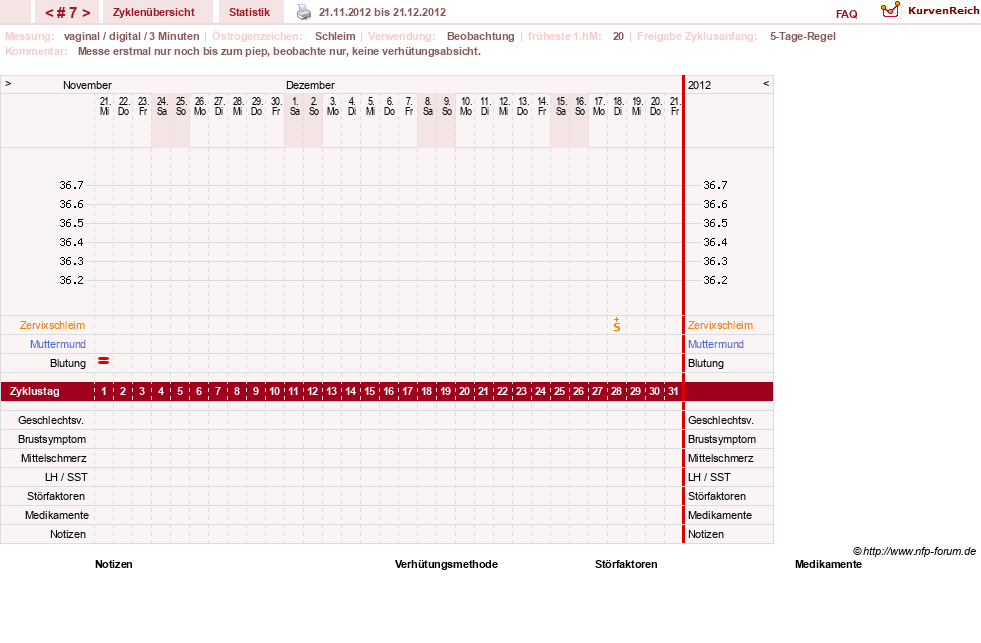Click the left Medikamente row label
Screen dimensions: 981x643
57,515
